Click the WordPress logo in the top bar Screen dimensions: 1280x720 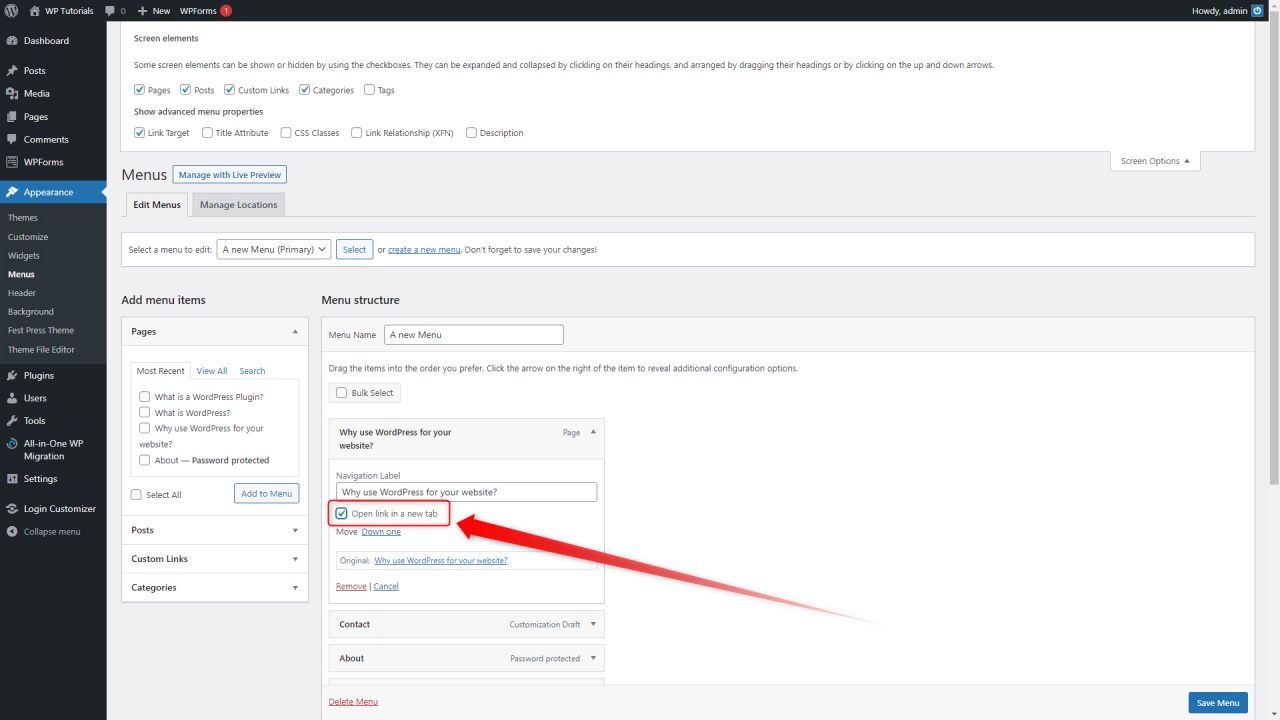point(11,11)
